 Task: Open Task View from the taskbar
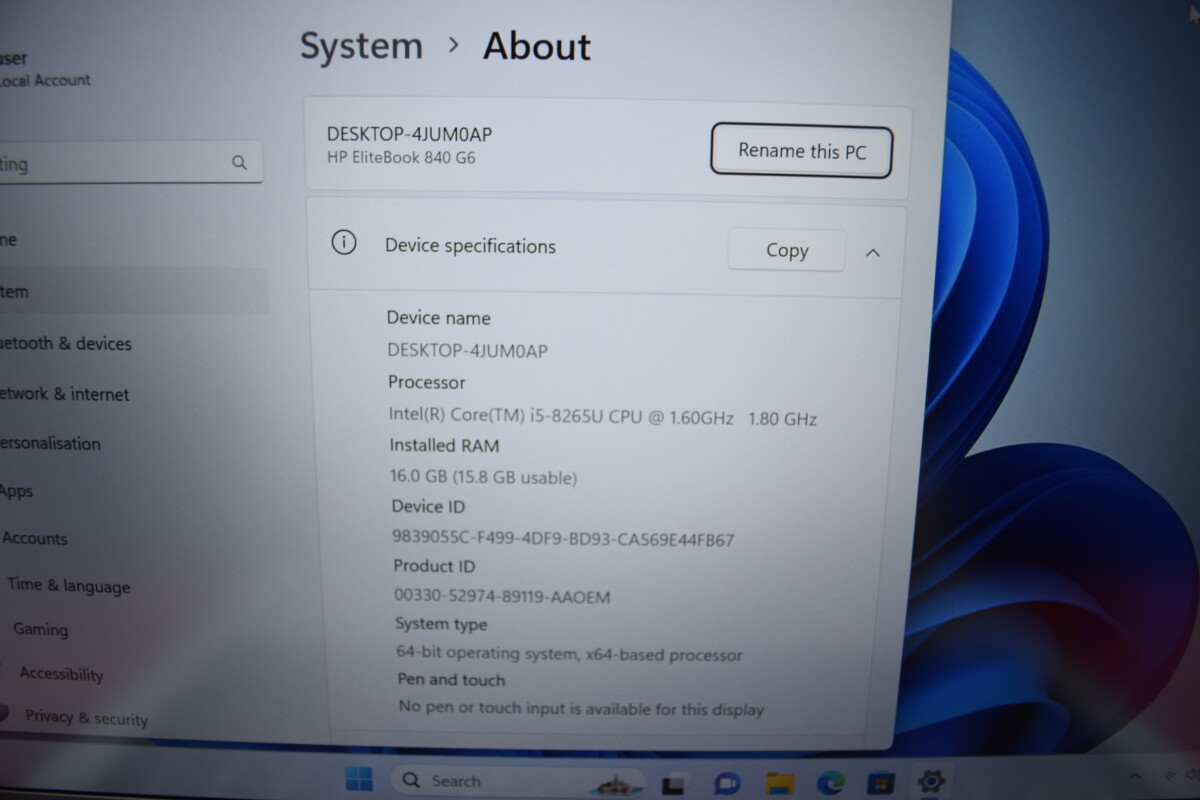[674, 784]
